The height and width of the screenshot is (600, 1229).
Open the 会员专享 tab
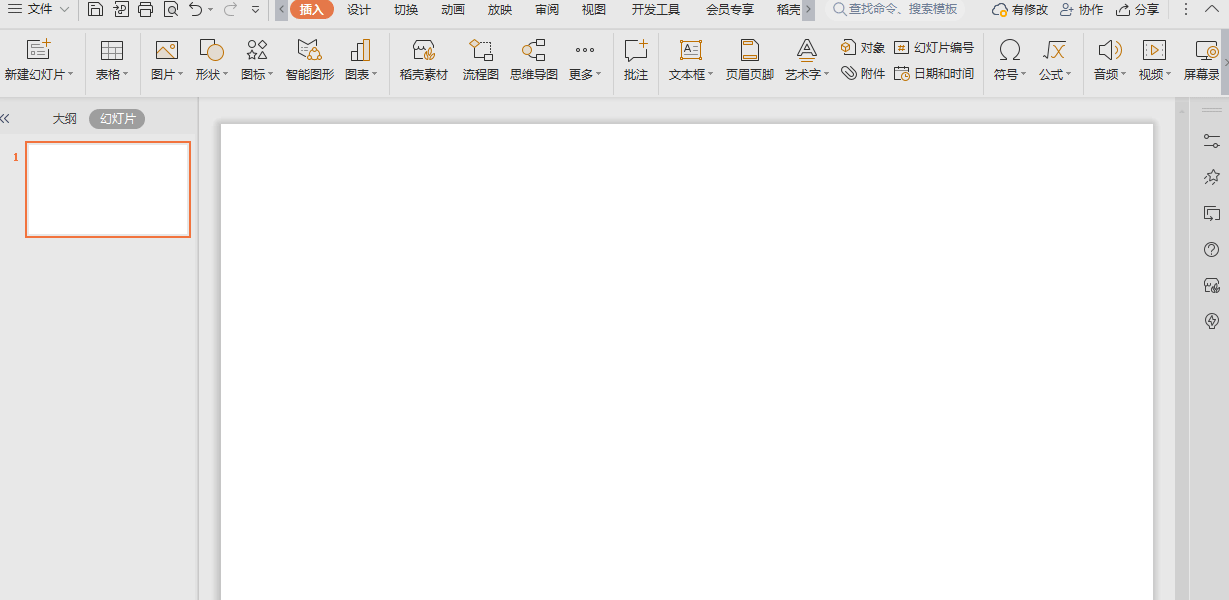coord(730,10)
